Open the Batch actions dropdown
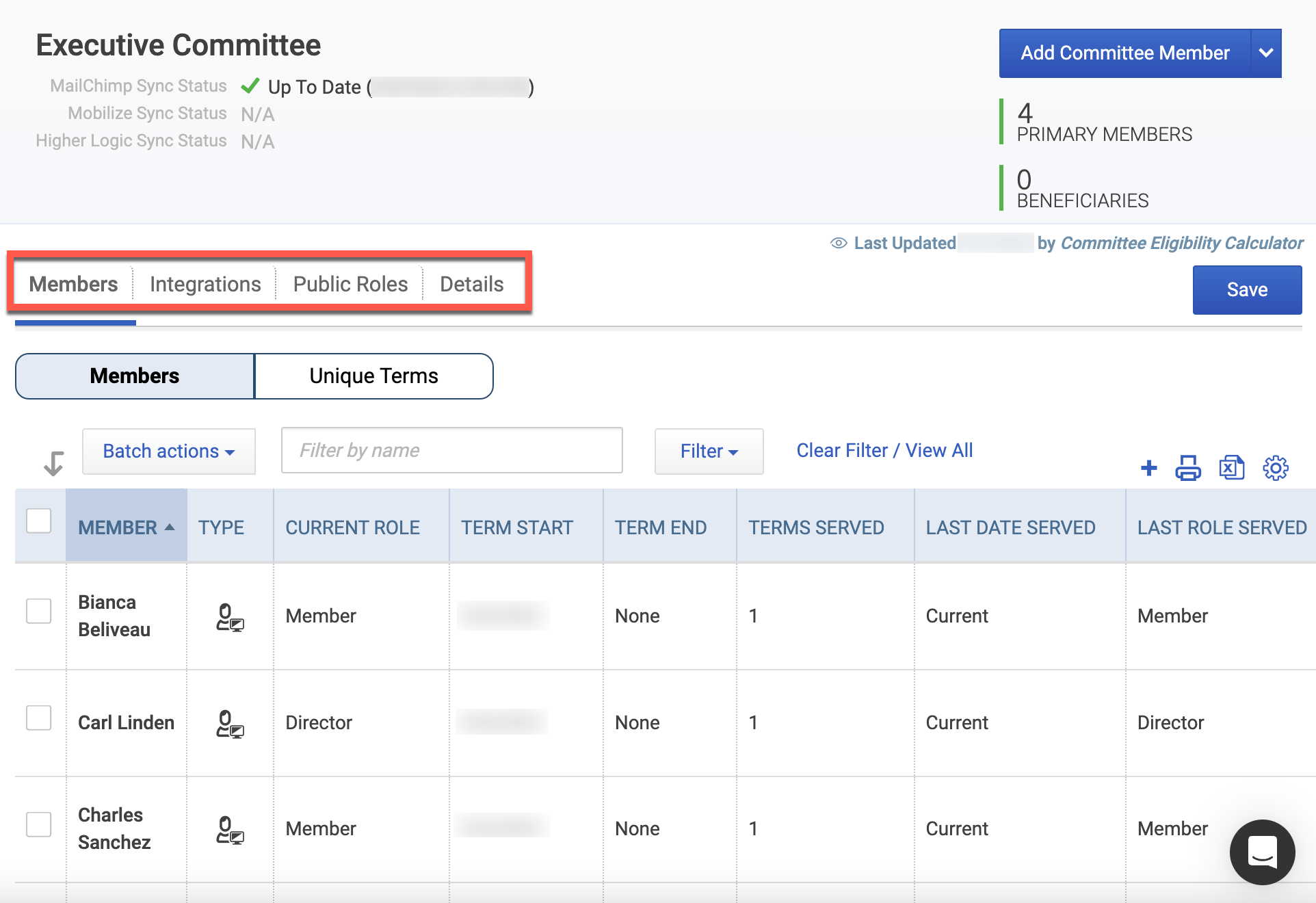The height and width of the screenshot is (903, 1316). pos(169,451)
